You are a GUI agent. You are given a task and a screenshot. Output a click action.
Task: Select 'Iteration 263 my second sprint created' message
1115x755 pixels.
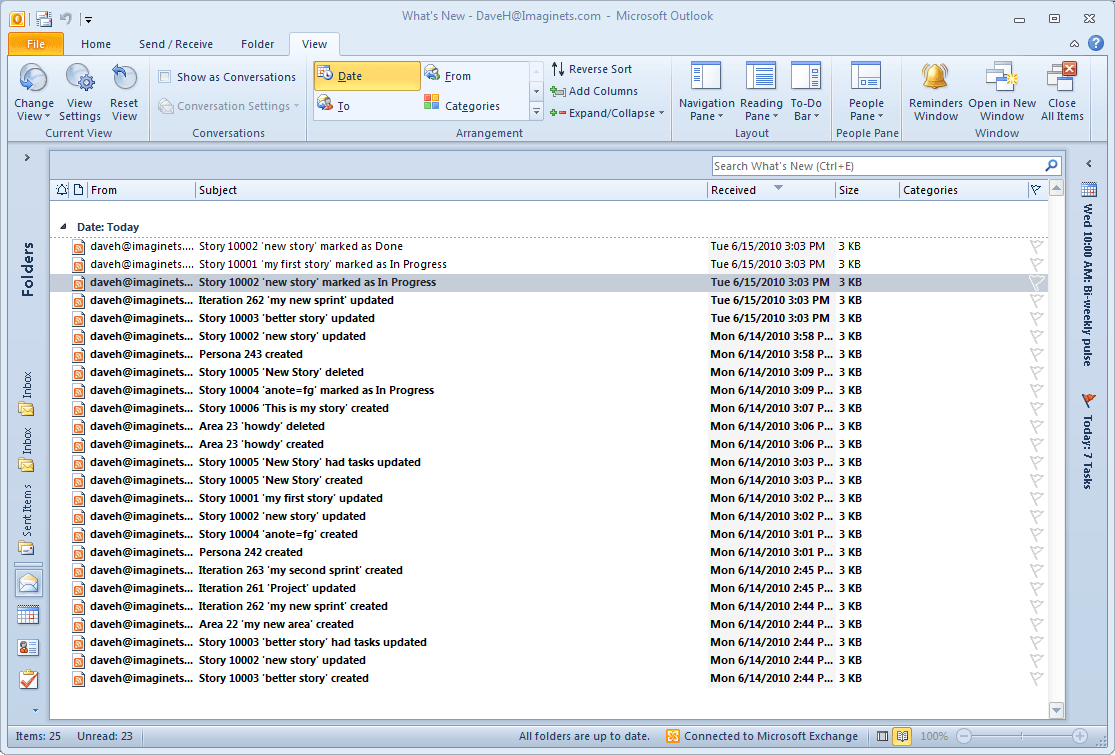pos(548,570)
